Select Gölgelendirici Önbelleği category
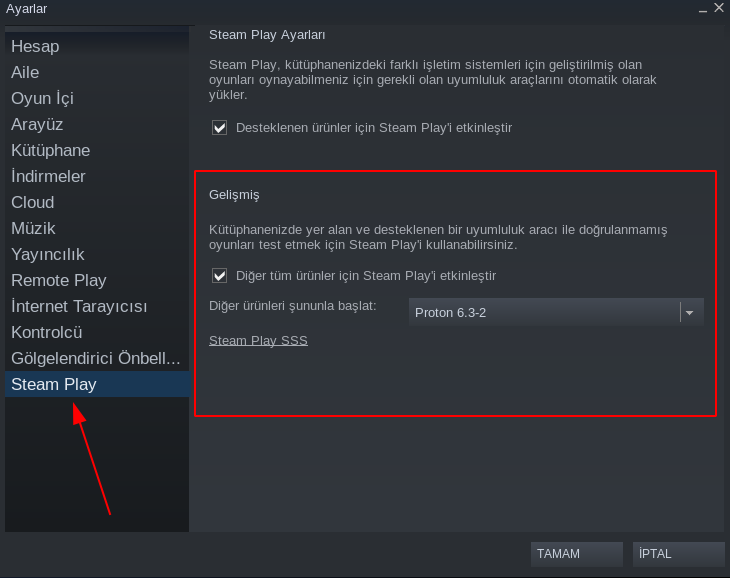The width and height of the screenshot is (730, 578). tap(95, 359)
